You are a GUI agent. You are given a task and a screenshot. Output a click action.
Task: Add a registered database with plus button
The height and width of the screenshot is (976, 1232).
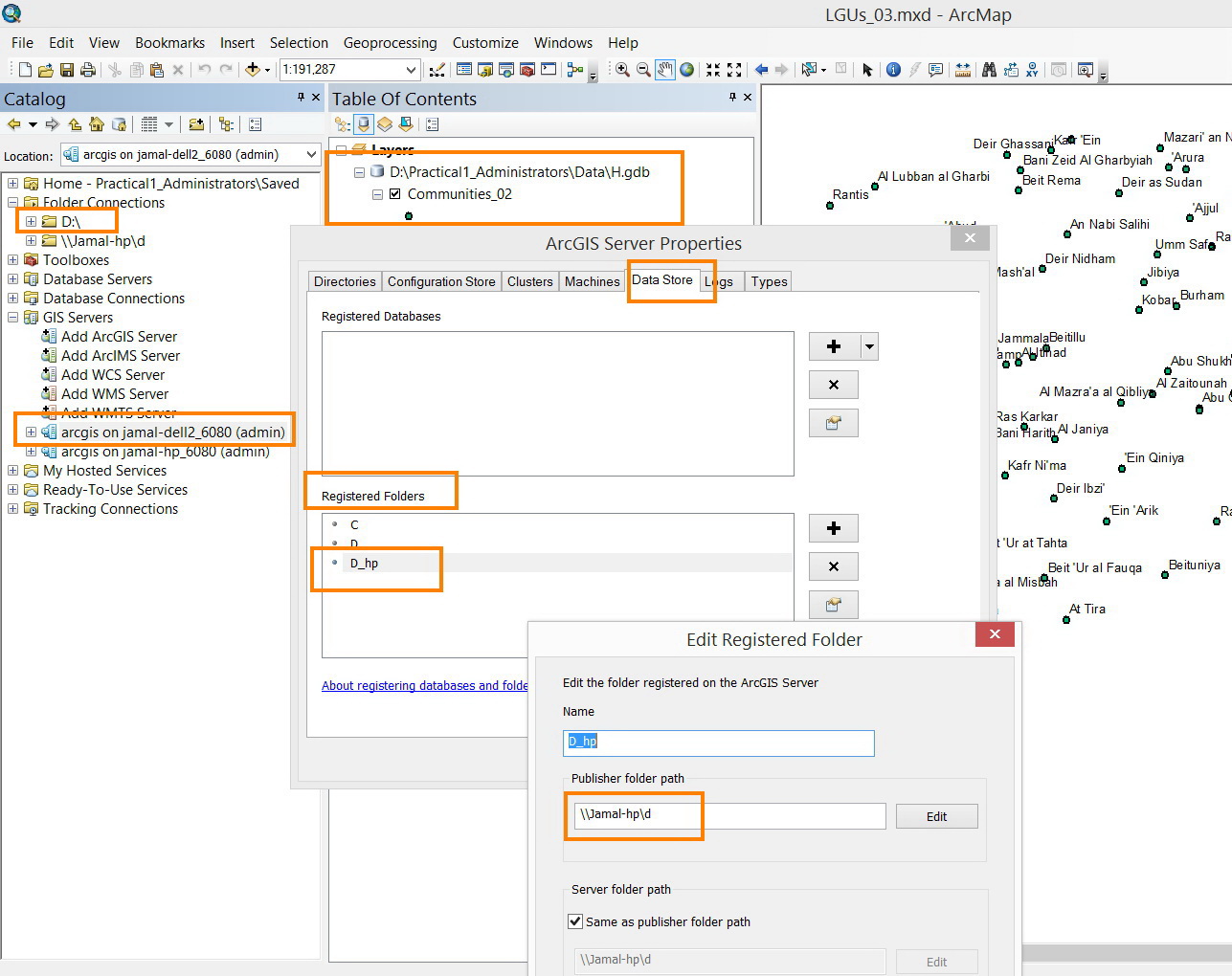tap(834, 346)
